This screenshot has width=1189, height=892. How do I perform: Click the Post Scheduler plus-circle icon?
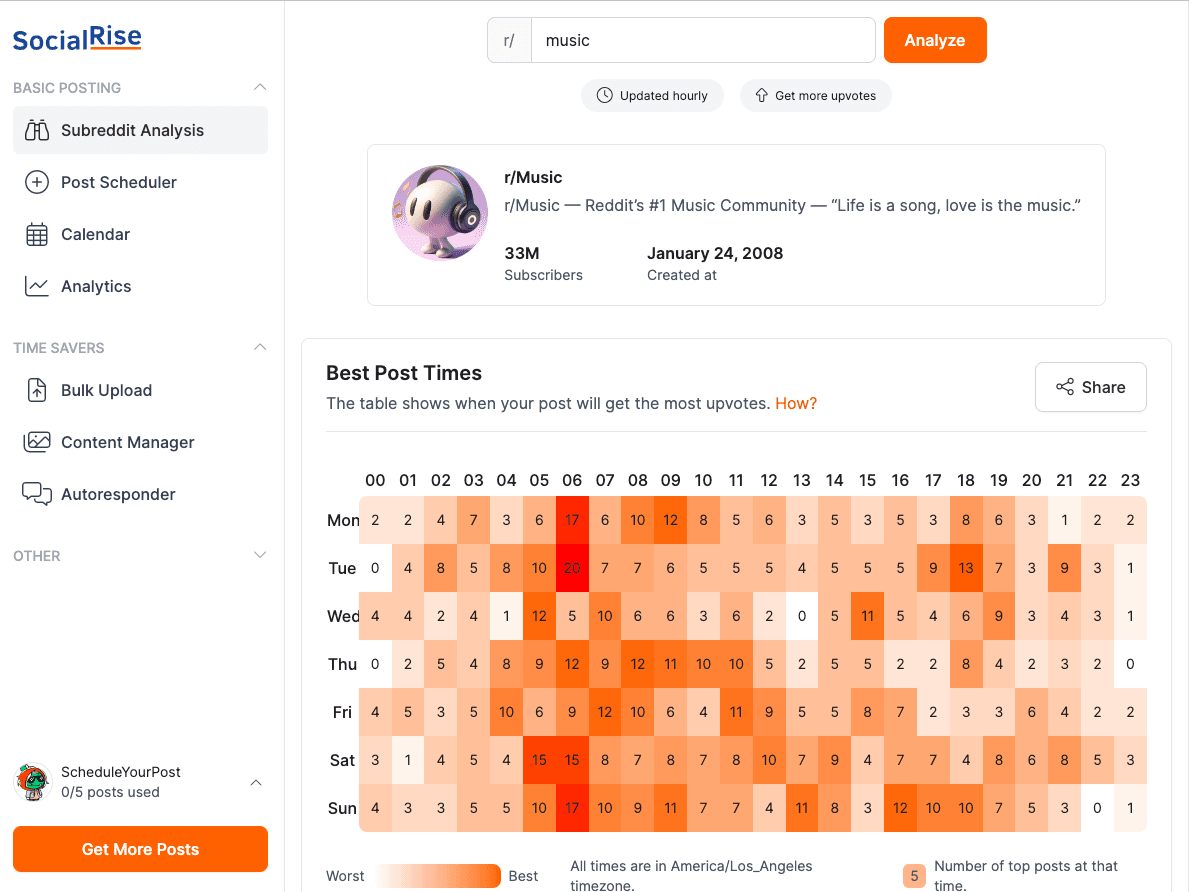tap(37, 182)
